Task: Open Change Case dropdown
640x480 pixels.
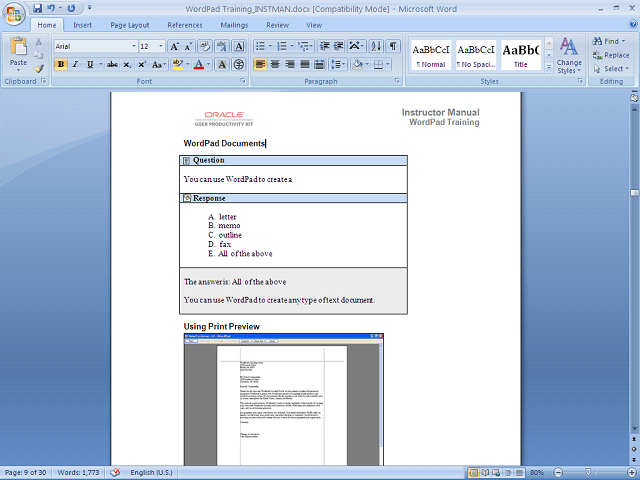Action: [x=158, y=64]
